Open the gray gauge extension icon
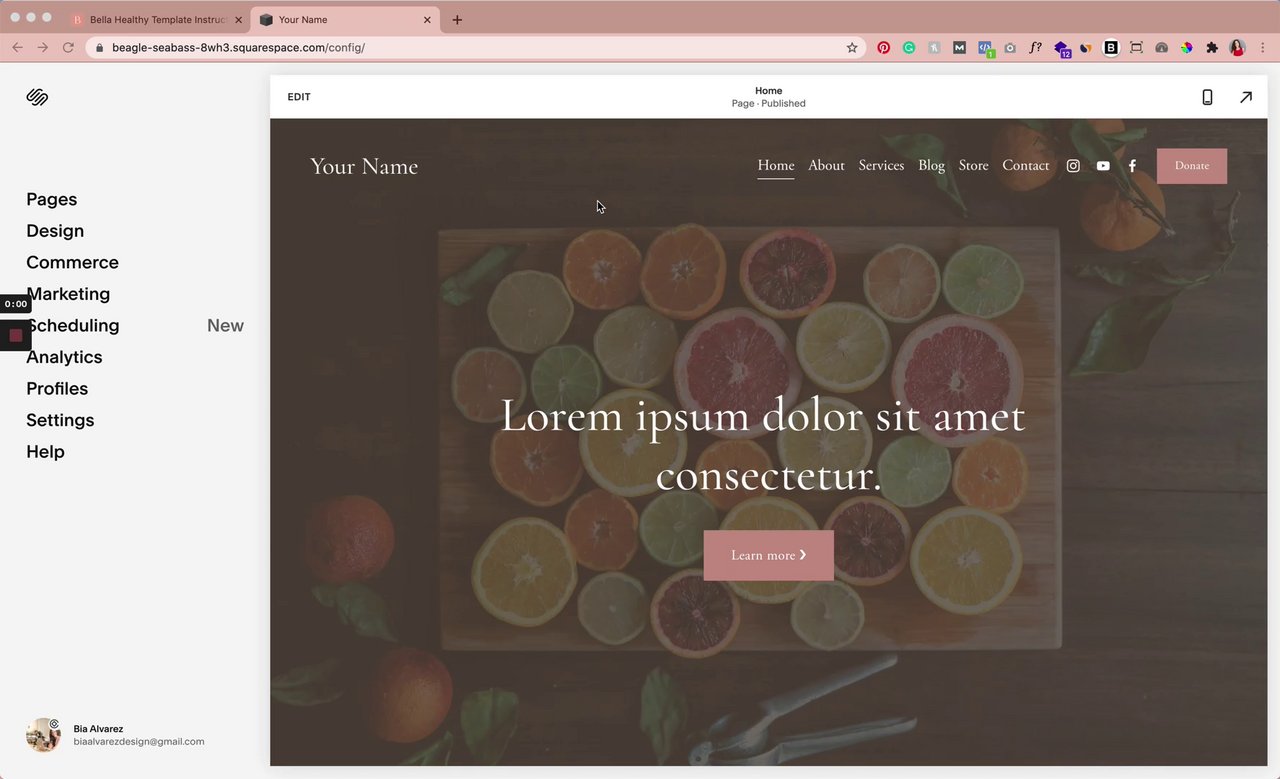The image size is (1280, 779). point(1161,47)
